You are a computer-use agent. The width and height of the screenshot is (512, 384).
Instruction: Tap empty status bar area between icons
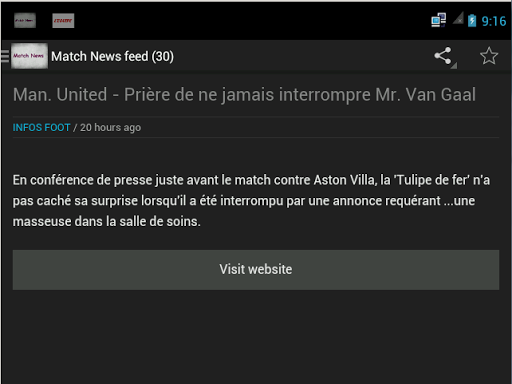coord(250,21)
